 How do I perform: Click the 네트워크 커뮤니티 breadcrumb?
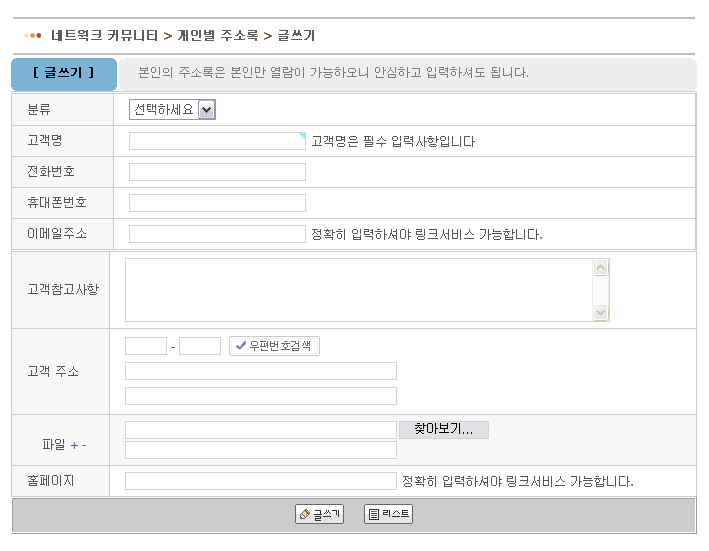point(104,35)
